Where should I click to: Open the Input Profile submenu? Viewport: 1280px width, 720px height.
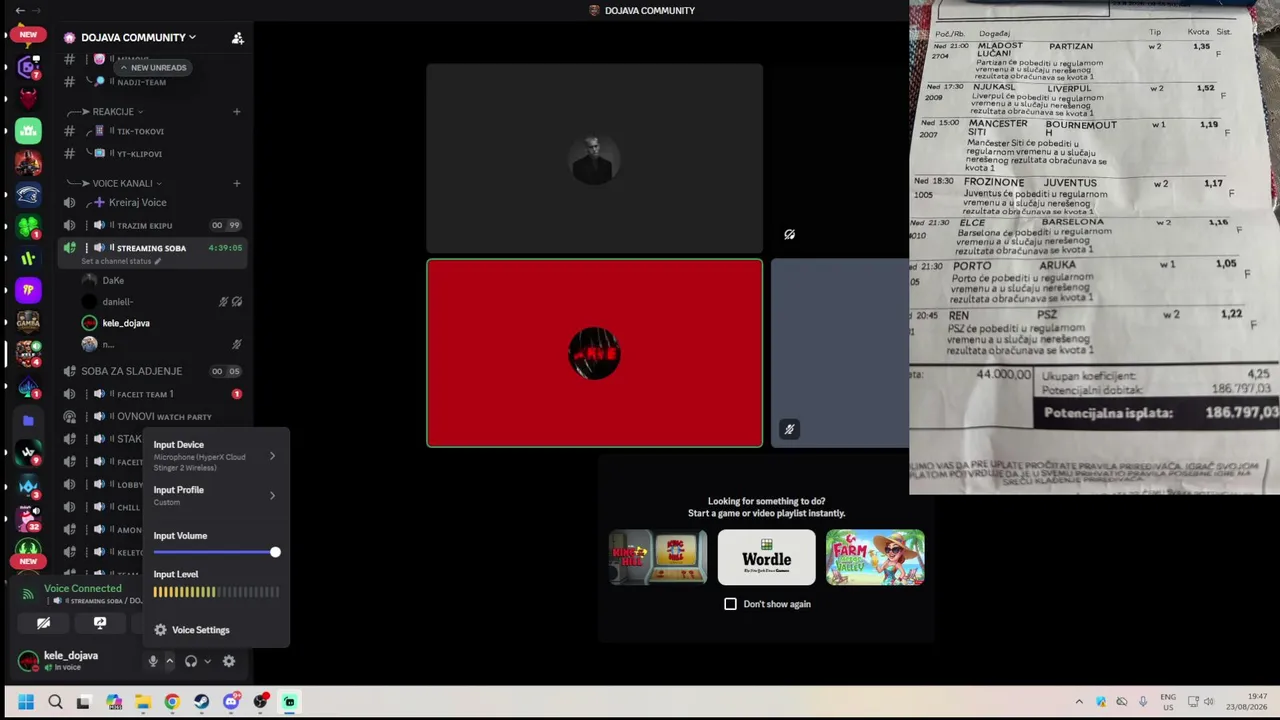[x=215, y=495]
